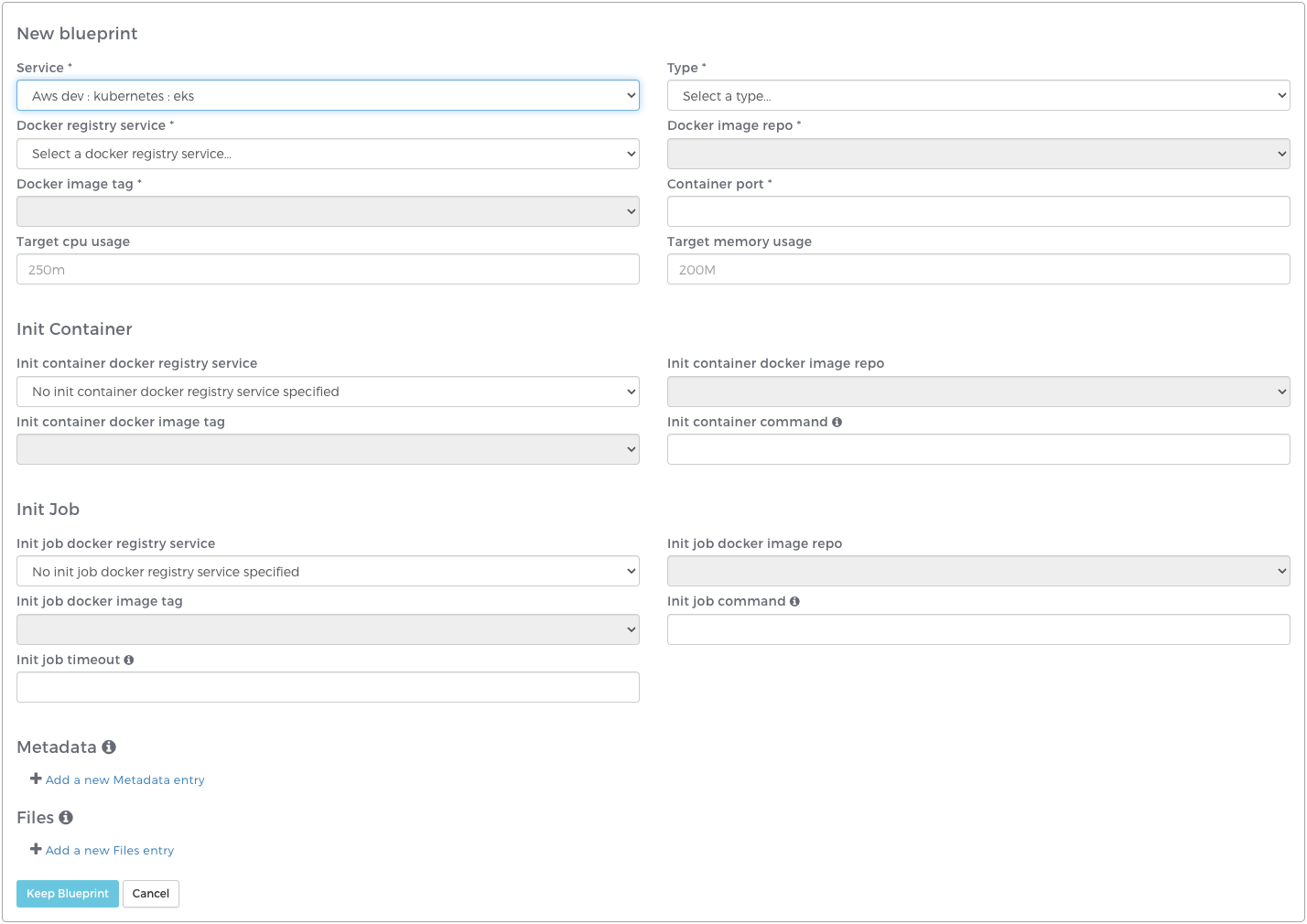This screenshot has width=1307, height=924.
Task: Click info icon beside Init job timeout
Action: point(129,661)
